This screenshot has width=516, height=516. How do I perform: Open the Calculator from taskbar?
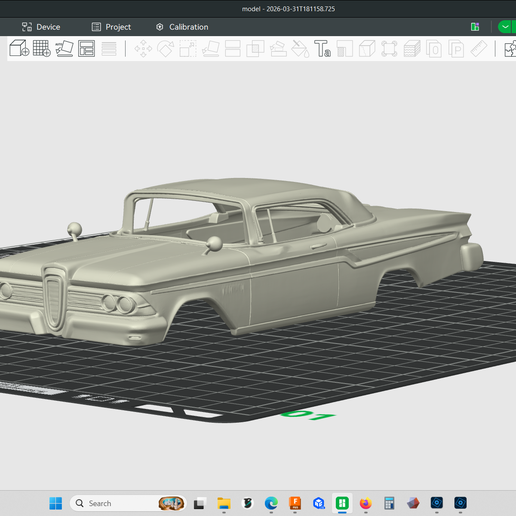point(389,503)
